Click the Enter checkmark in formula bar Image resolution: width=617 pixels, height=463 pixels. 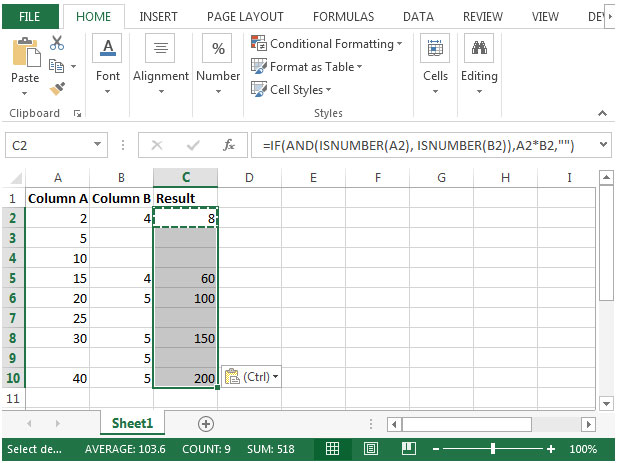coord(193,146)
